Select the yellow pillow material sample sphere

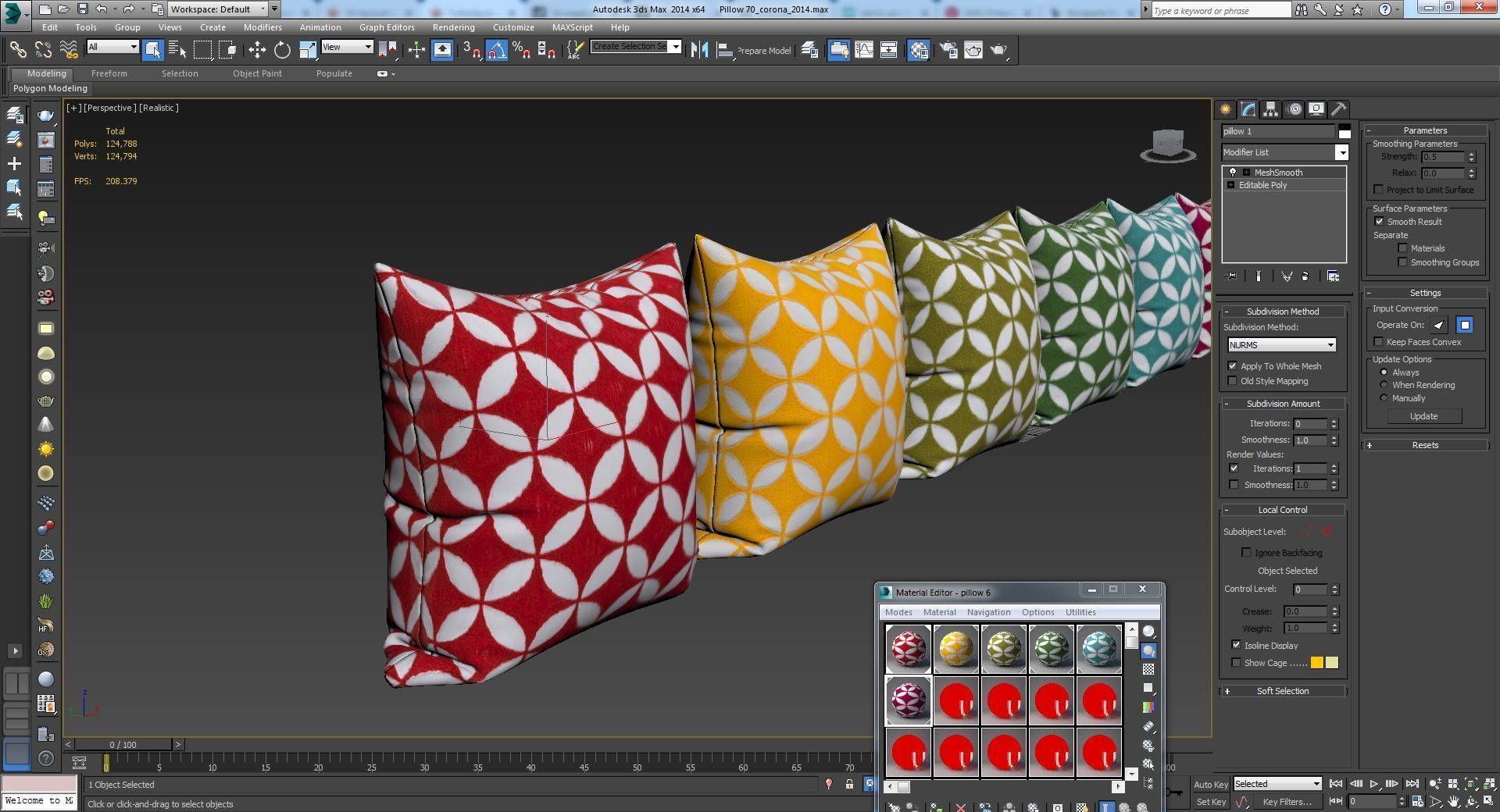956,649
